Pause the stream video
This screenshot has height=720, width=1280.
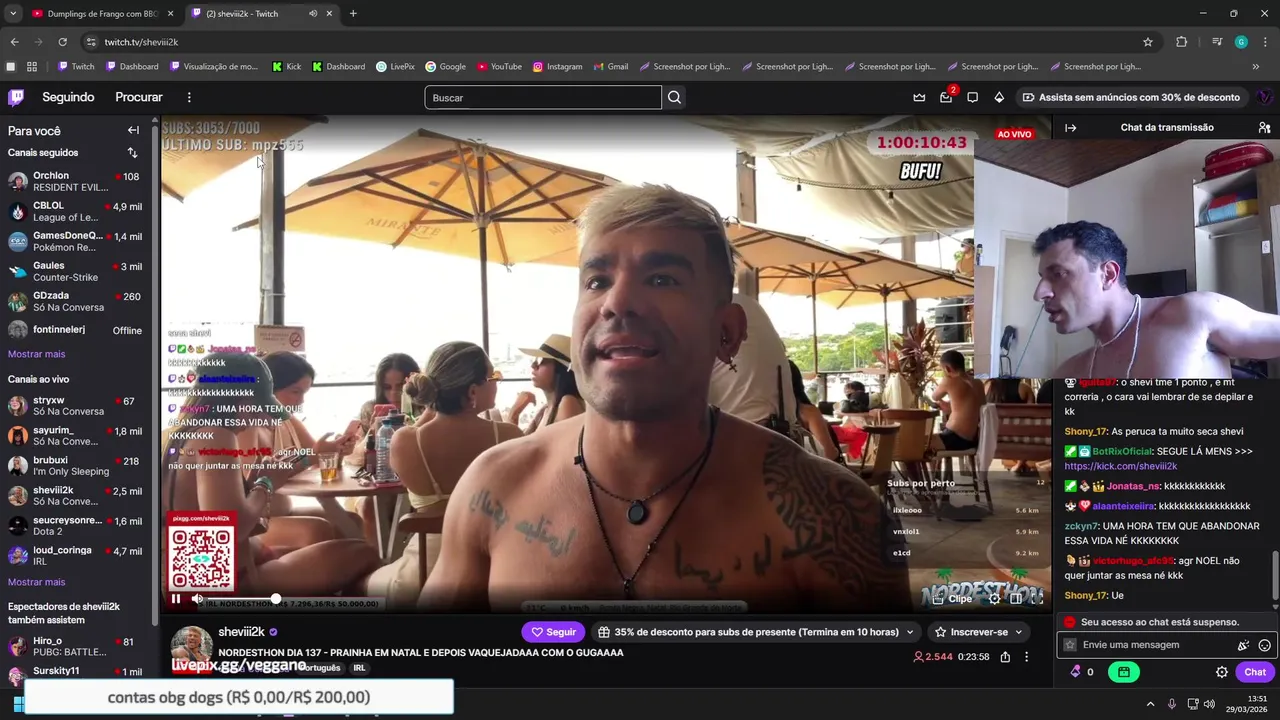[x=176, y=599]
